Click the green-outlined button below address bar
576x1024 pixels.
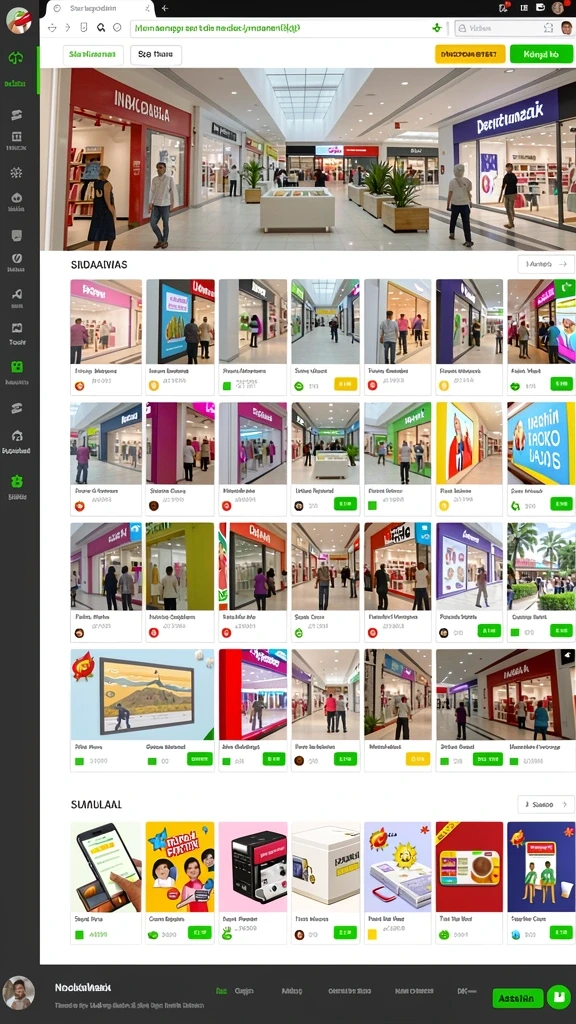click(x=93, y=55)
